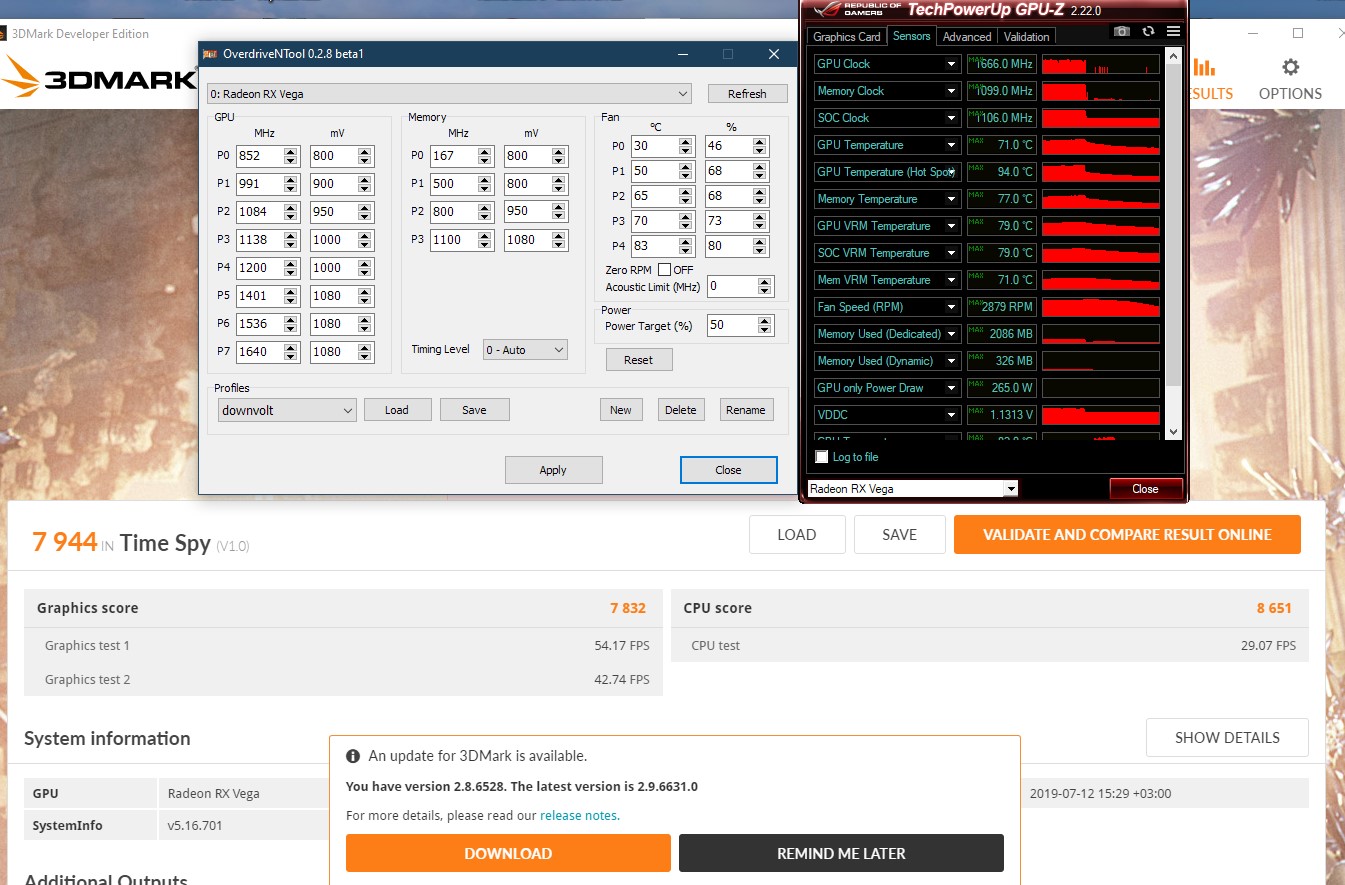Take a GPU-Z screenshot with the camera icon
Image resolution: width=1345 pixels, height=885 pixels.
point(1122,32)
